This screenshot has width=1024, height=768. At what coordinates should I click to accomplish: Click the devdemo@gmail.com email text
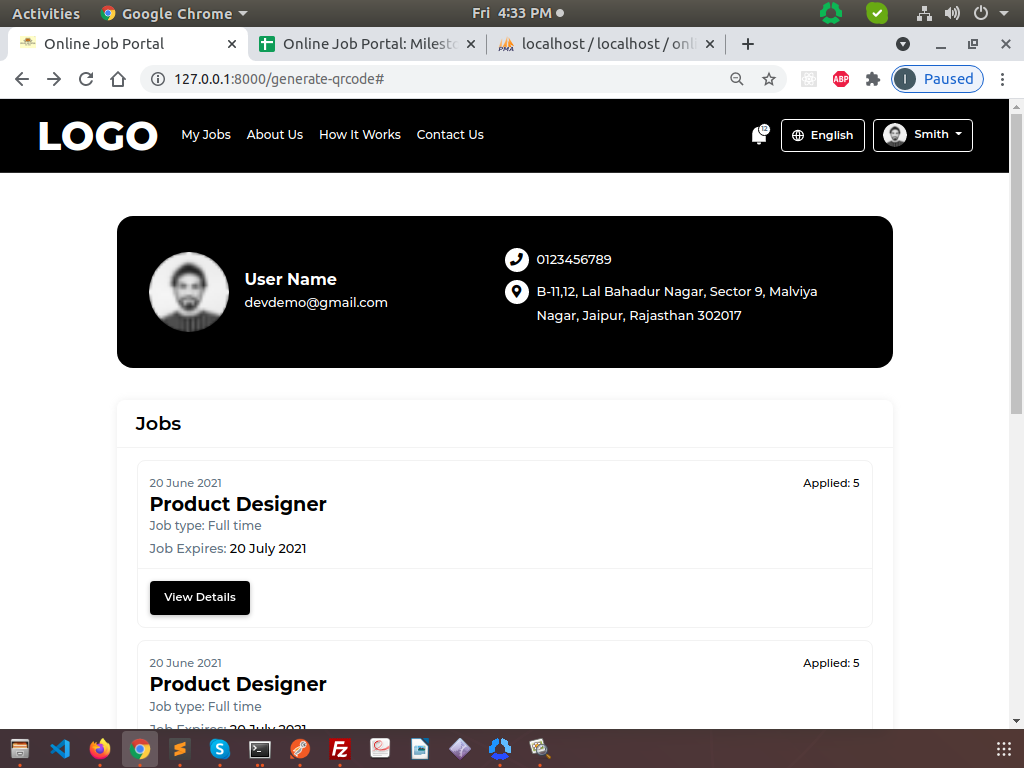click(x=316, y=302)
